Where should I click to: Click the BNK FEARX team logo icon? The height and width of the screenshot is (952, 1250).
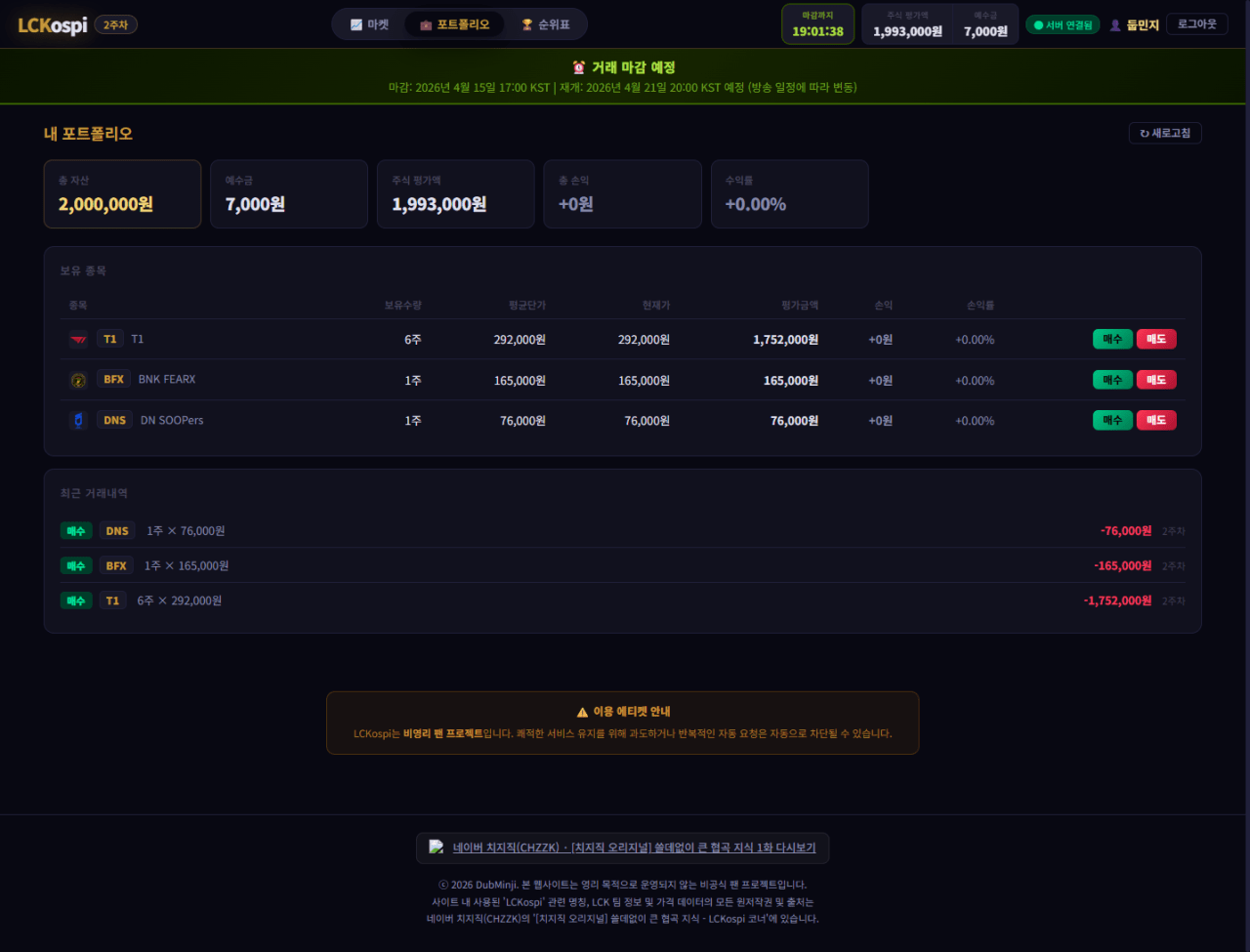click(78, 380)
